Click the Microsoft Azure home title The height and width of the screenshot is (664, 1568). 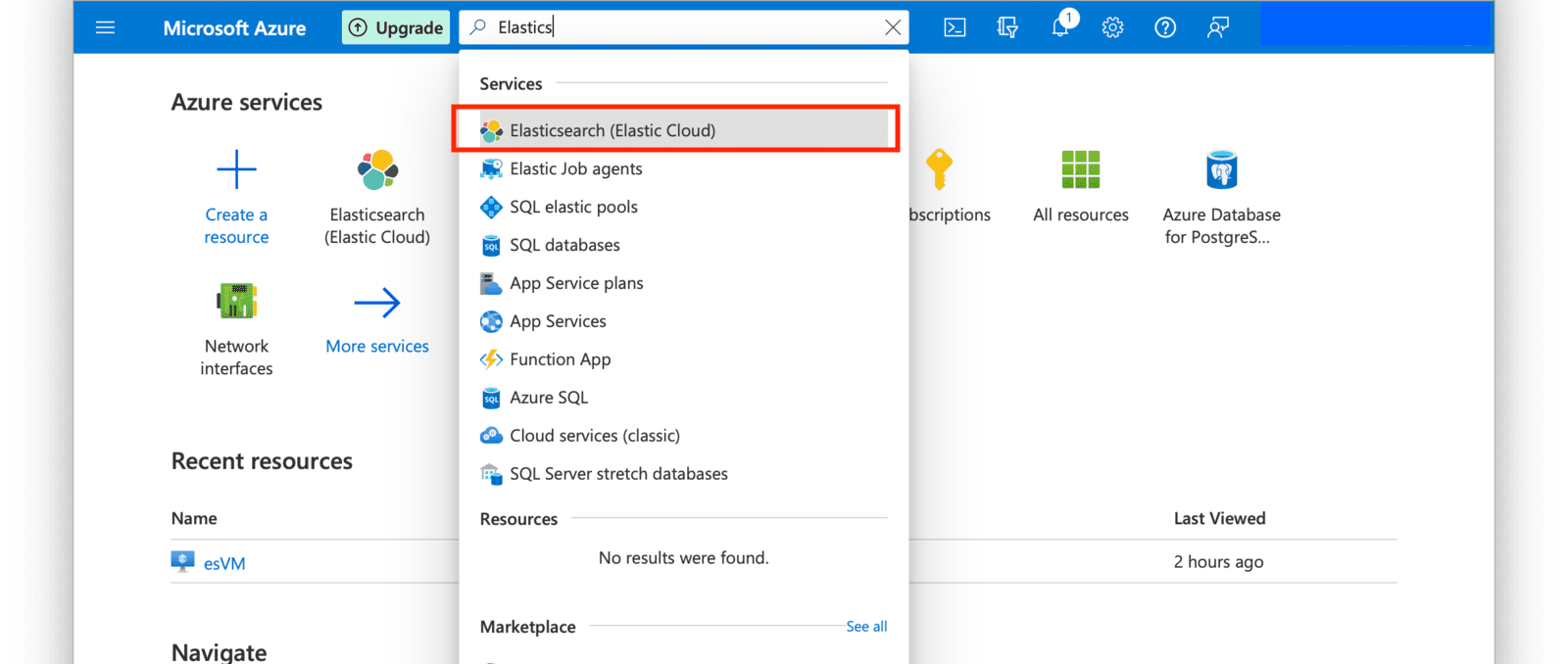(234, 28)
